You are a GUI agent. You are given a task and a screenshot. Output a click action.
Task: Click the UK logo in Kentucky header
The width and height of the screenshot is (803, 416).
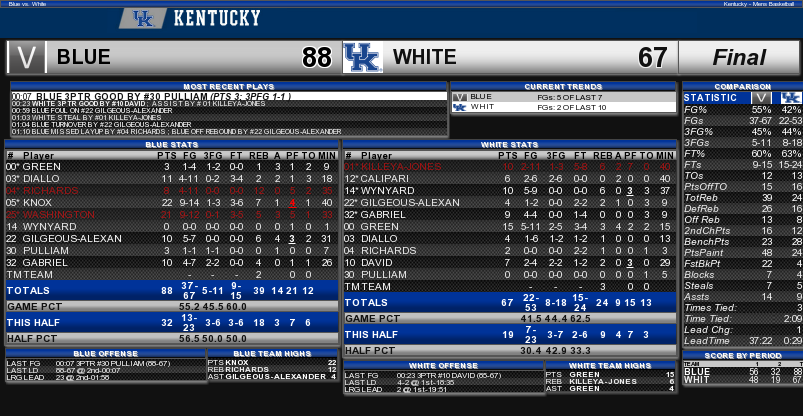click(x=143, y=19)
